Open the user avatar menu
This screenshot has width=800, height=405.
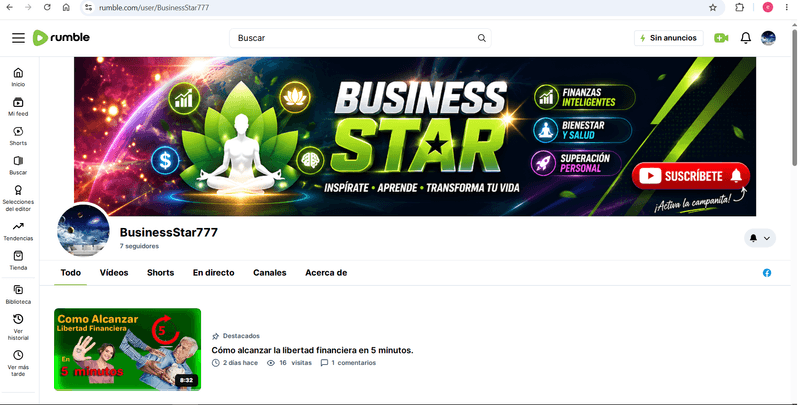coord(768,38)
